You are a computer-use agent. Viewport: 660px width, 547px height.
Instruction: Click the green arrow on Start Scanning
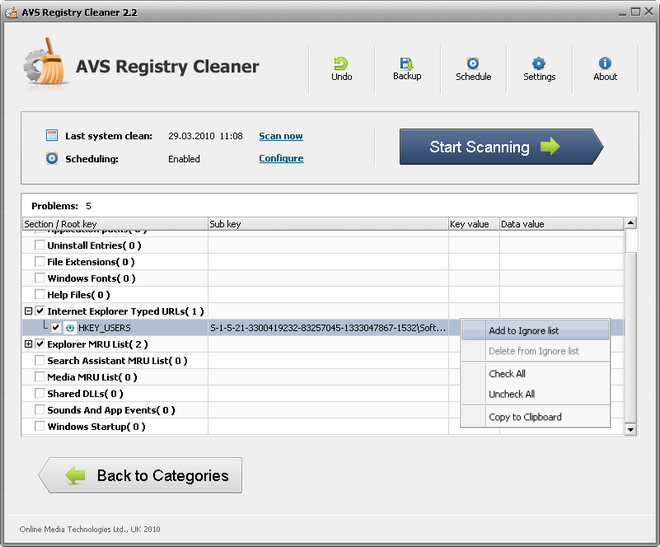click(550, 146)
